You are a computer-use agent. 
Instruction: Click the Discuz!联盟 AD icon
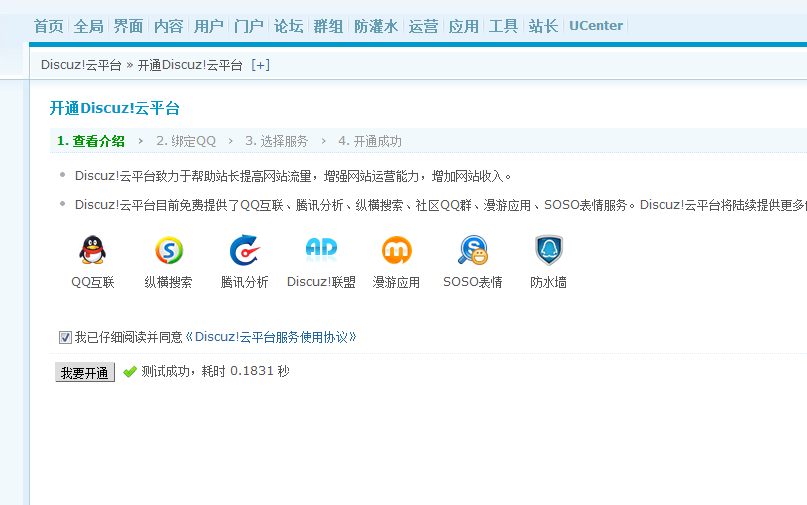pos(321,248)
